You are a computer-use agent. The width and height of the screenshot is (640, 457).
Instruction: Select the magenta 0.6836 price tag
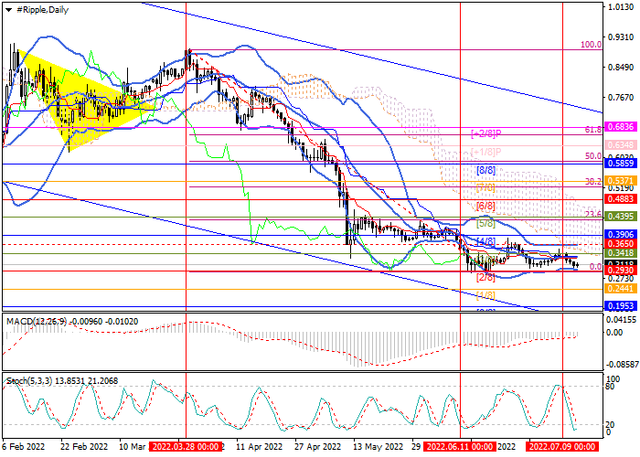tap(621, 130)
